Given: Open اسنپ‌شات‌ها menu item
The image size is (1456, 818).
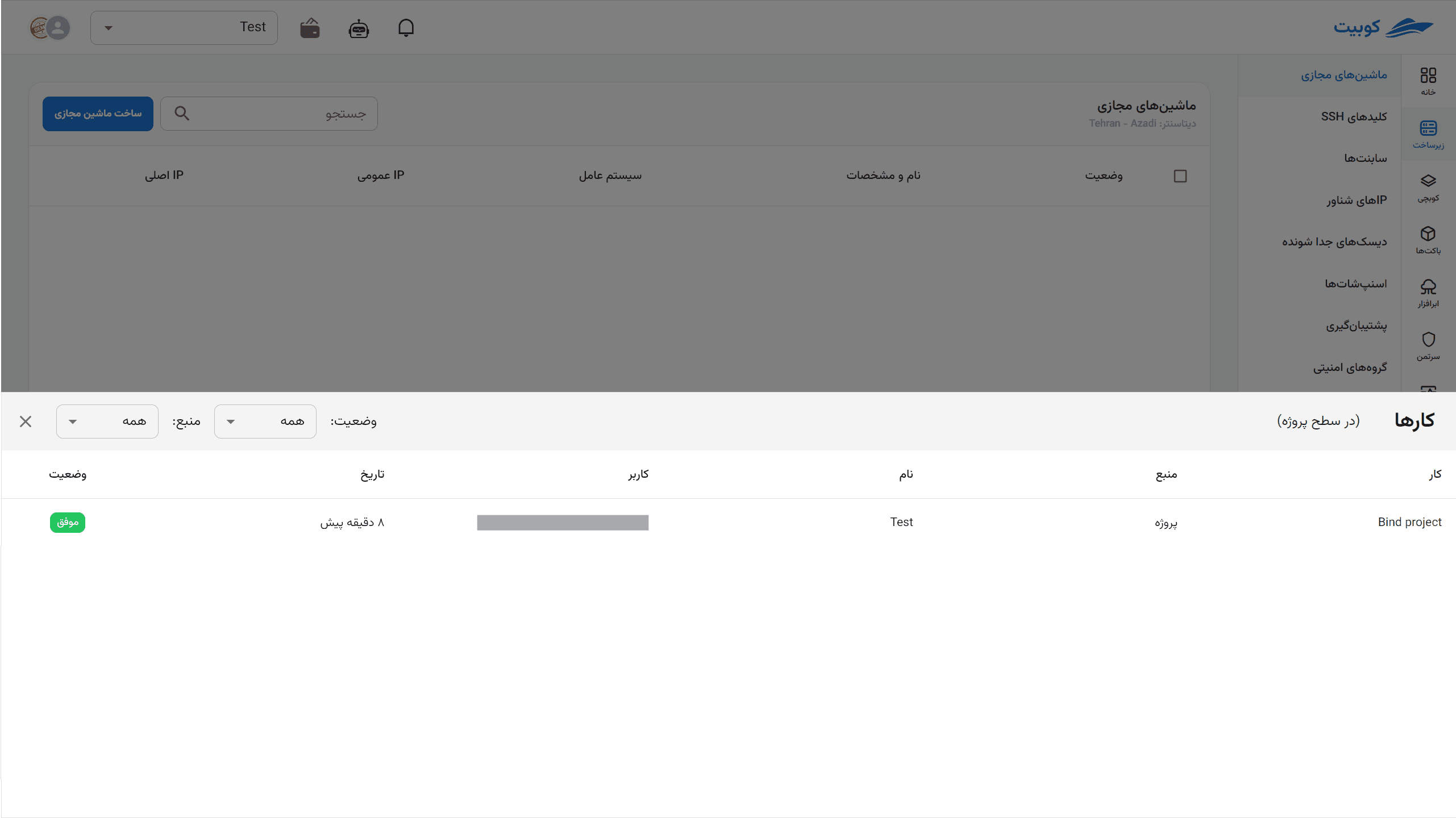Looking at the screenshot, I should pos(1320,283).
